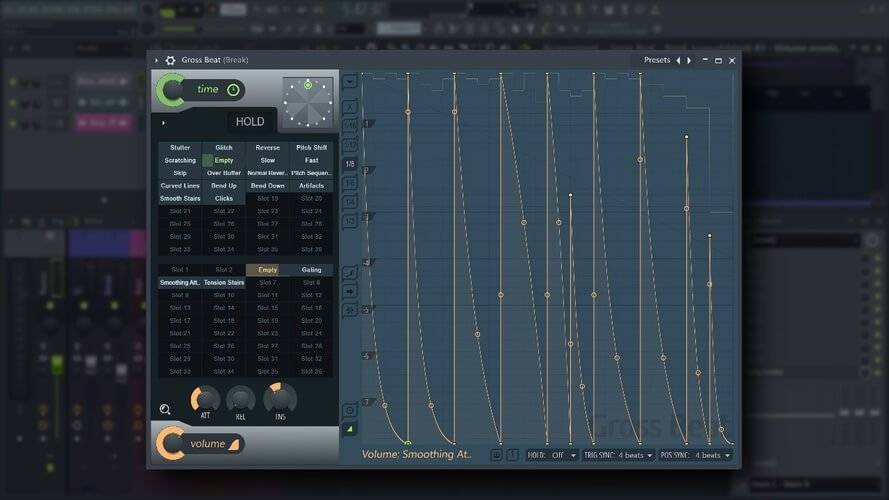
Task: Click the circular scratching clock display
Action: 308,103
